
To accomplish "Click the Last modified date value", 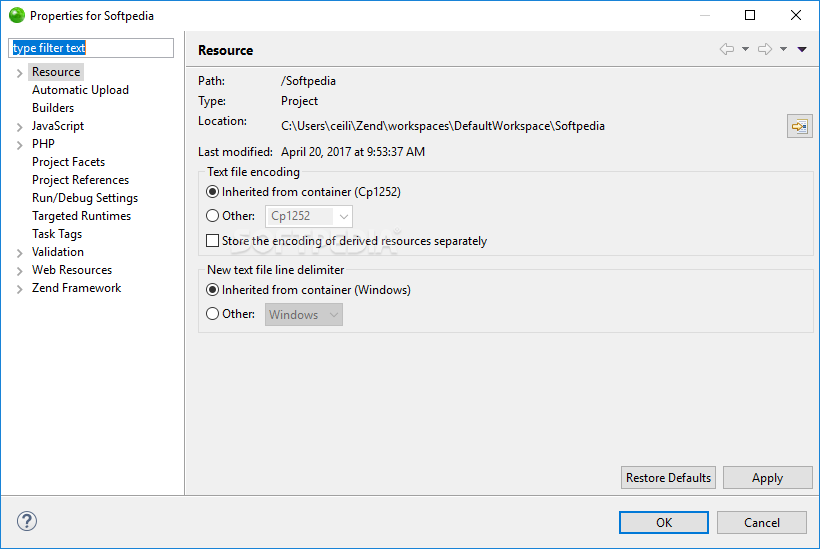I will click(x=353, y=152).
